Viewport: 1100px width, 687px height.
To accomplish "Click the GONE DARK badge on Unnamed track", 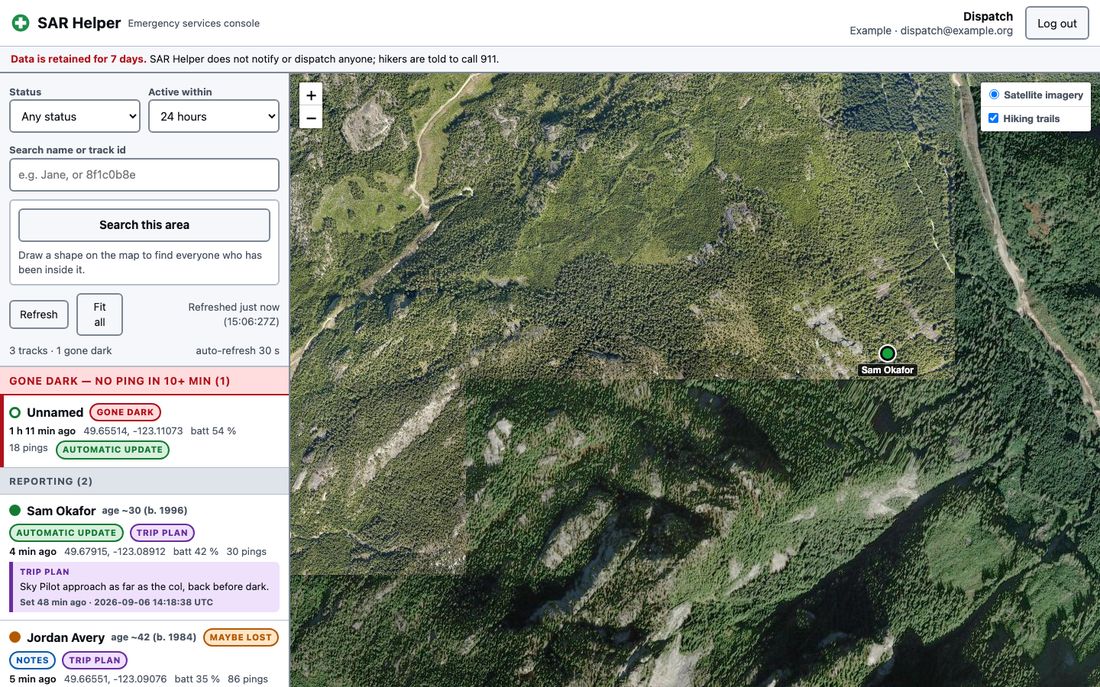I will tap(125, 413).
